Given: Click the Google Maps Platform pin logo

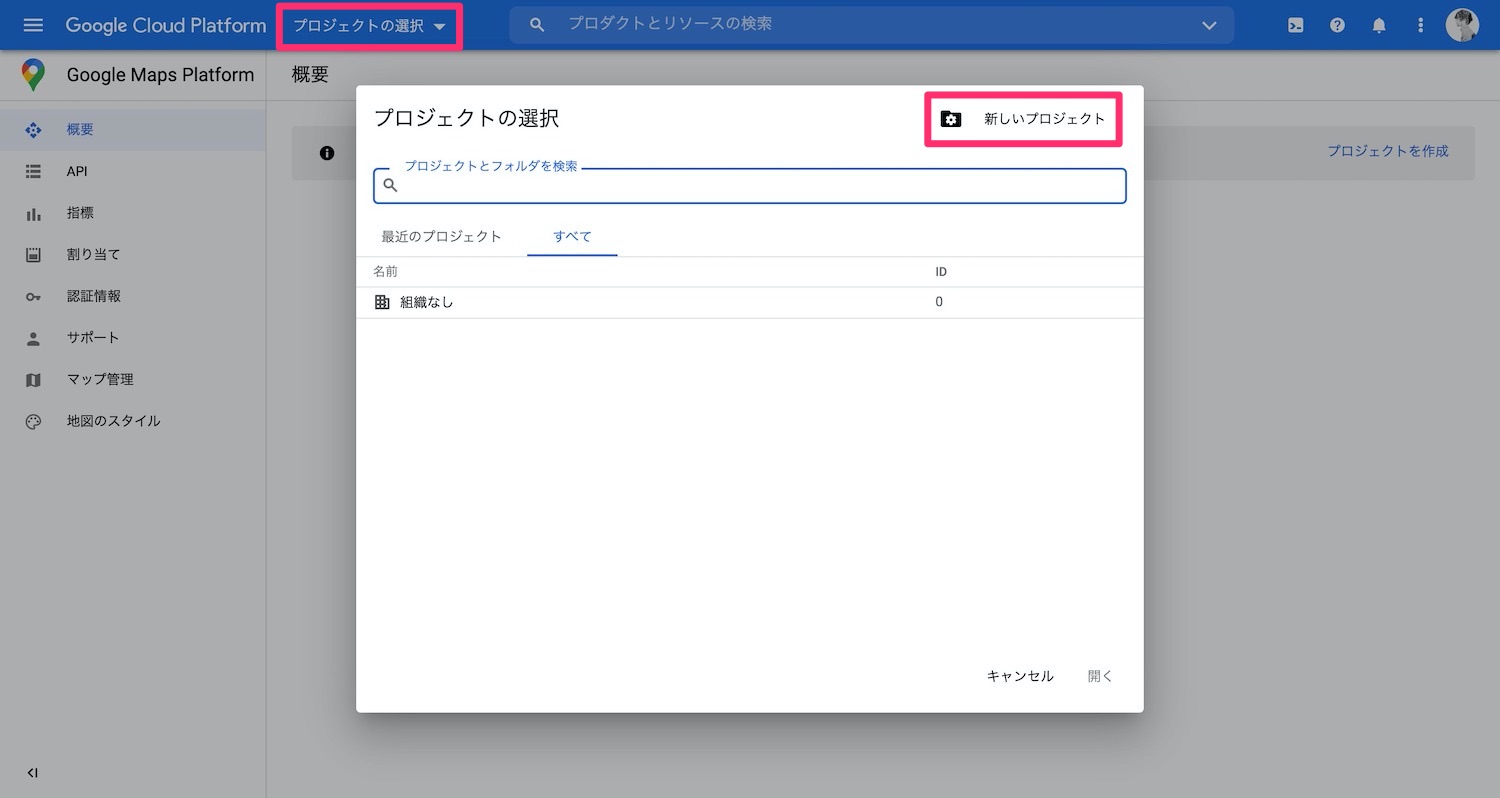Looking at the screenshot, I should point(33,74).
